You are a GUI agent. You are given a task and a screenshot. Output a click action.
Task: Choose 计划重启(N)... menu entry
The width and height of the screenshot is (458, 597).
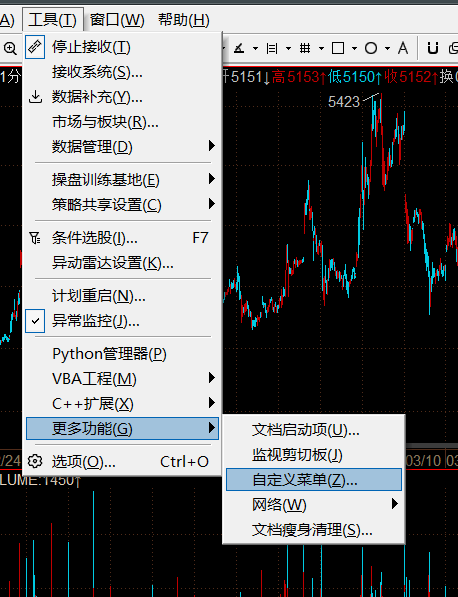coord(122,296)
